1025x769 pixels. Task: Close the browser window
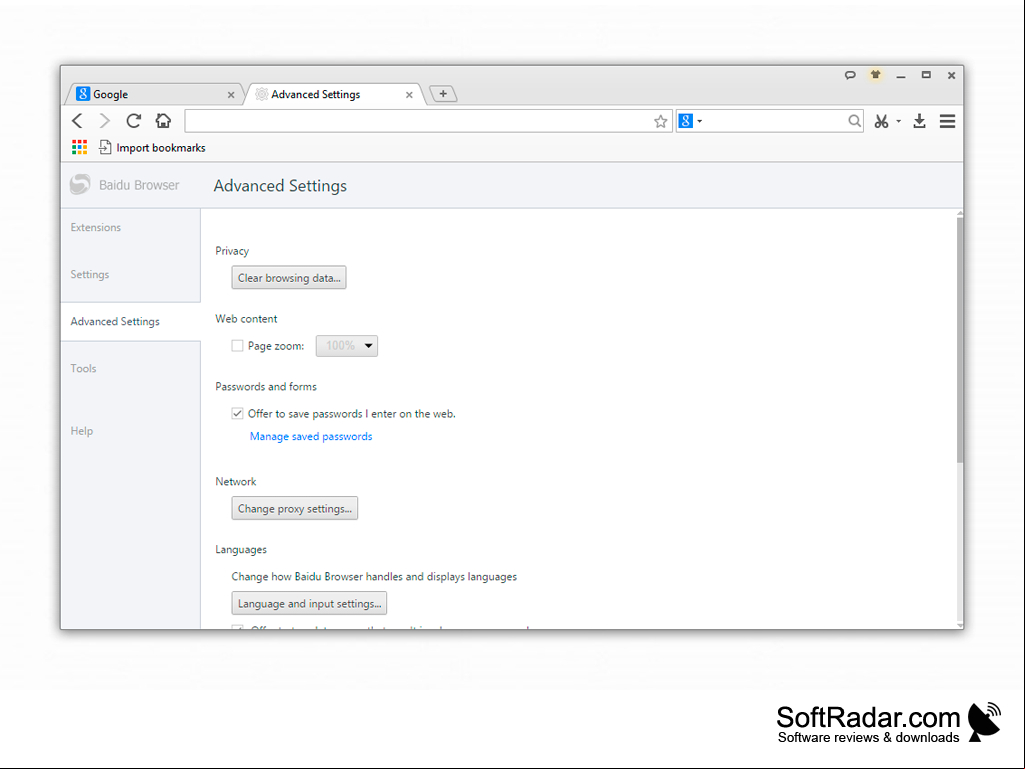coord(951,75)
